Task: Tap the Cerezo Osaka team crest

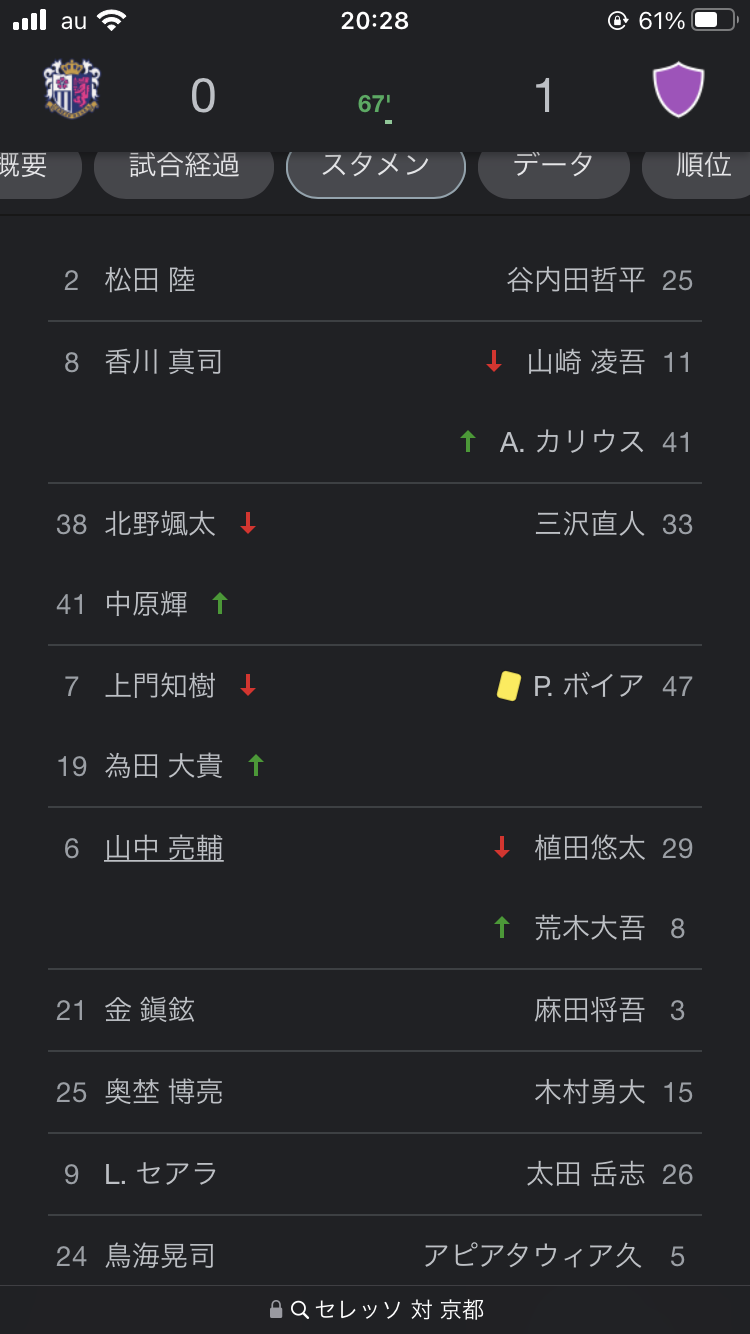Action: 72,88
